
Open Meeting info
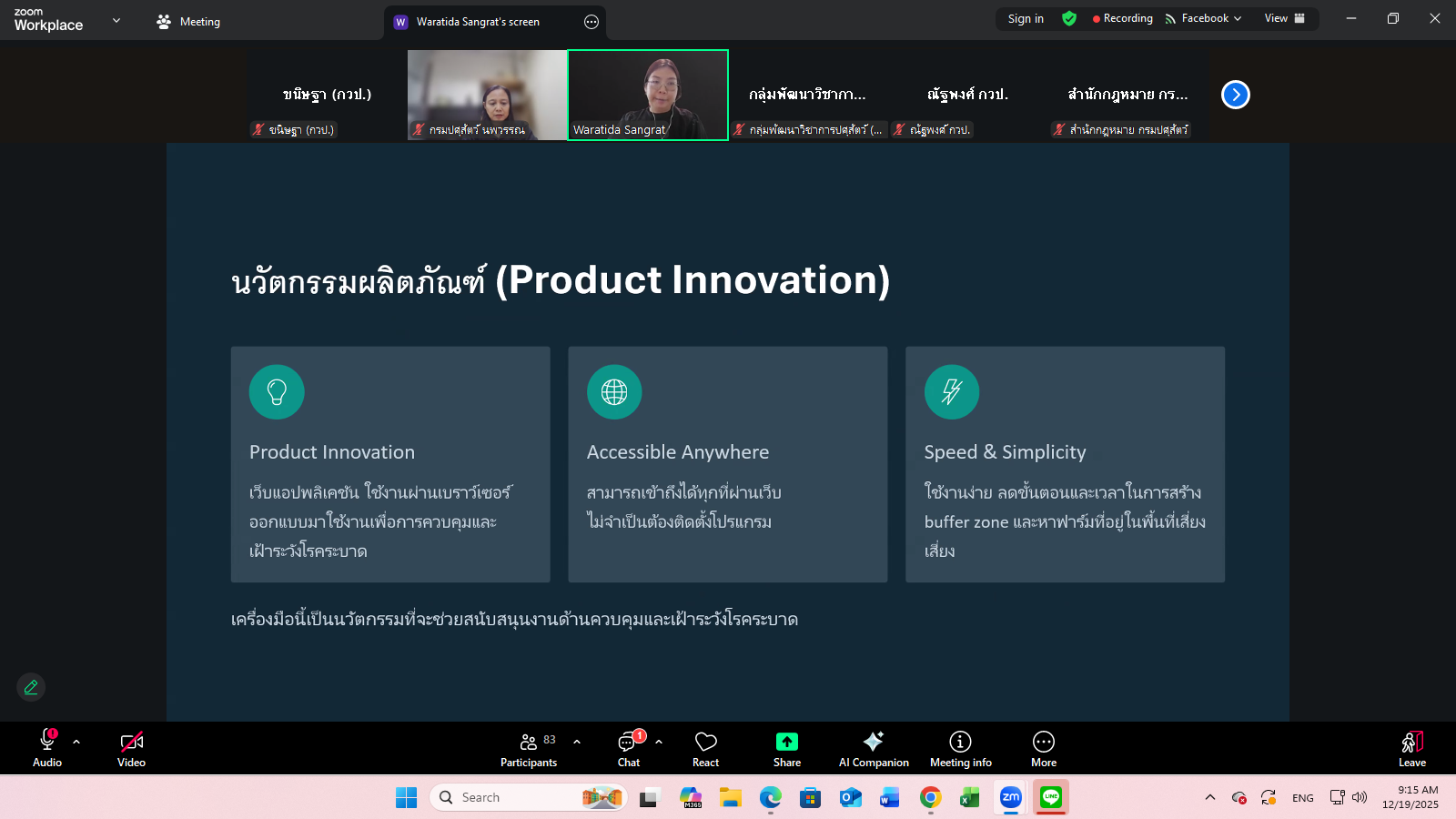[960, 749]
